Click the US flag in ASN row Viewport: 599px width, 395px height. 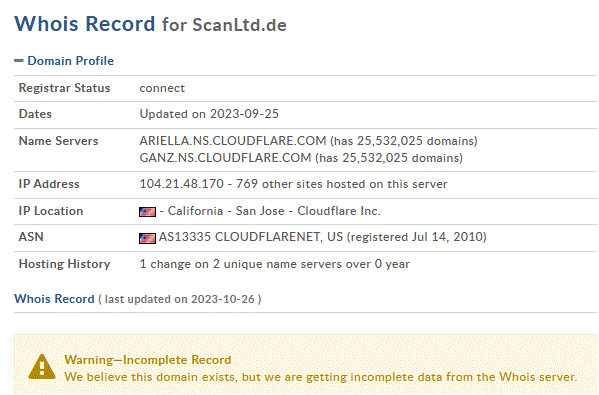point(147,238)
